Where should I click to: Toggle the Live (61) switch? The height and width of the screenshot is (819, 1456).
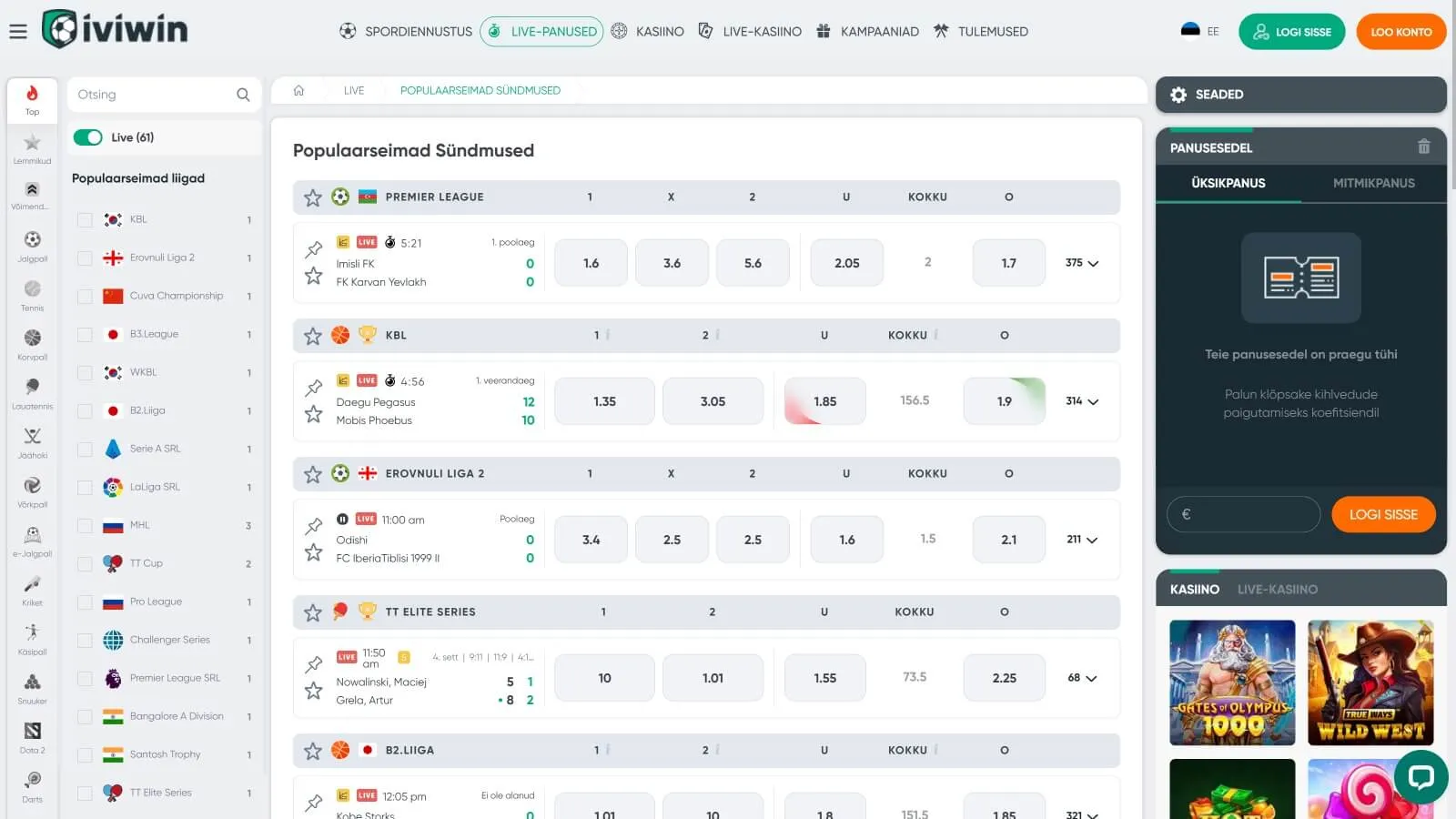(88, 137)
